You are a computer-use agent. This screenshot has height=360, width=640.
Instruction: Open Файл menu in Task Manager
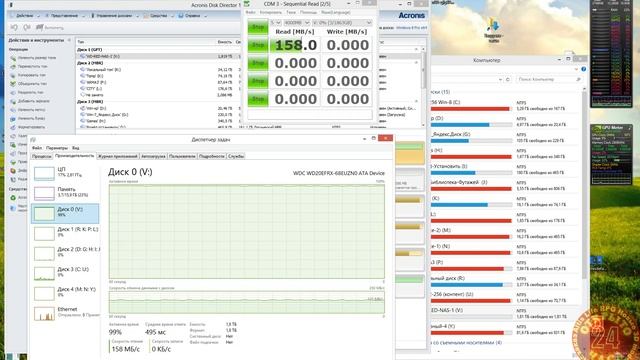[x=37, y=148]
